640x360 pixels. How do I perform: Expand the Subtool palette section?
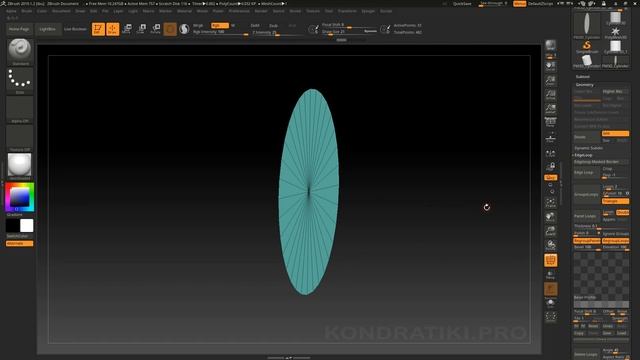click(582, 76)
